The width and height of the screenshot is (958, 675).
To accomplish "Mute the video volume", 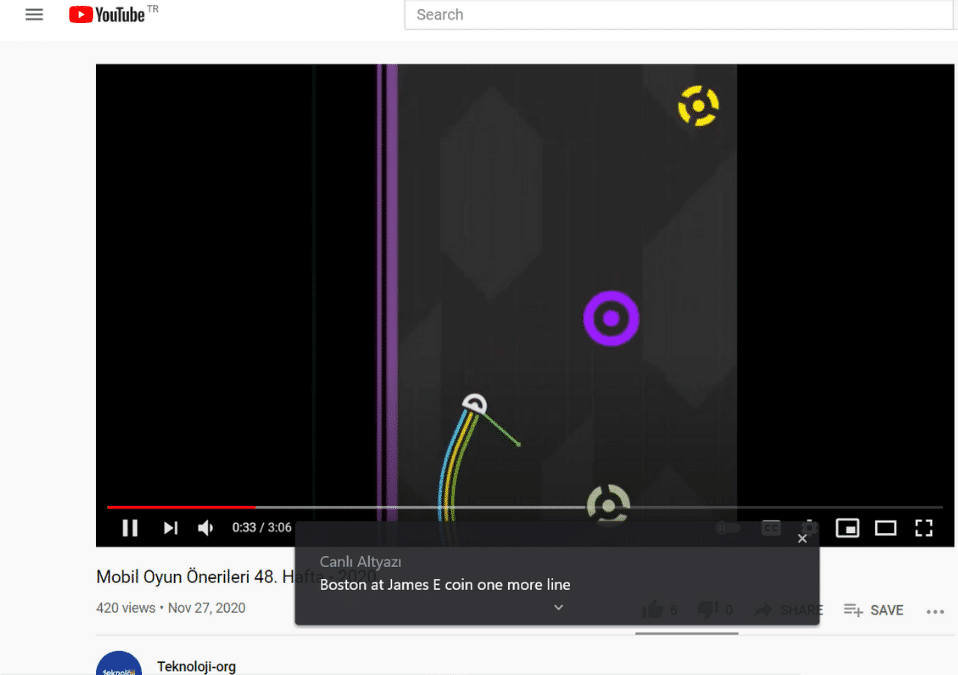I will (206, 528).
